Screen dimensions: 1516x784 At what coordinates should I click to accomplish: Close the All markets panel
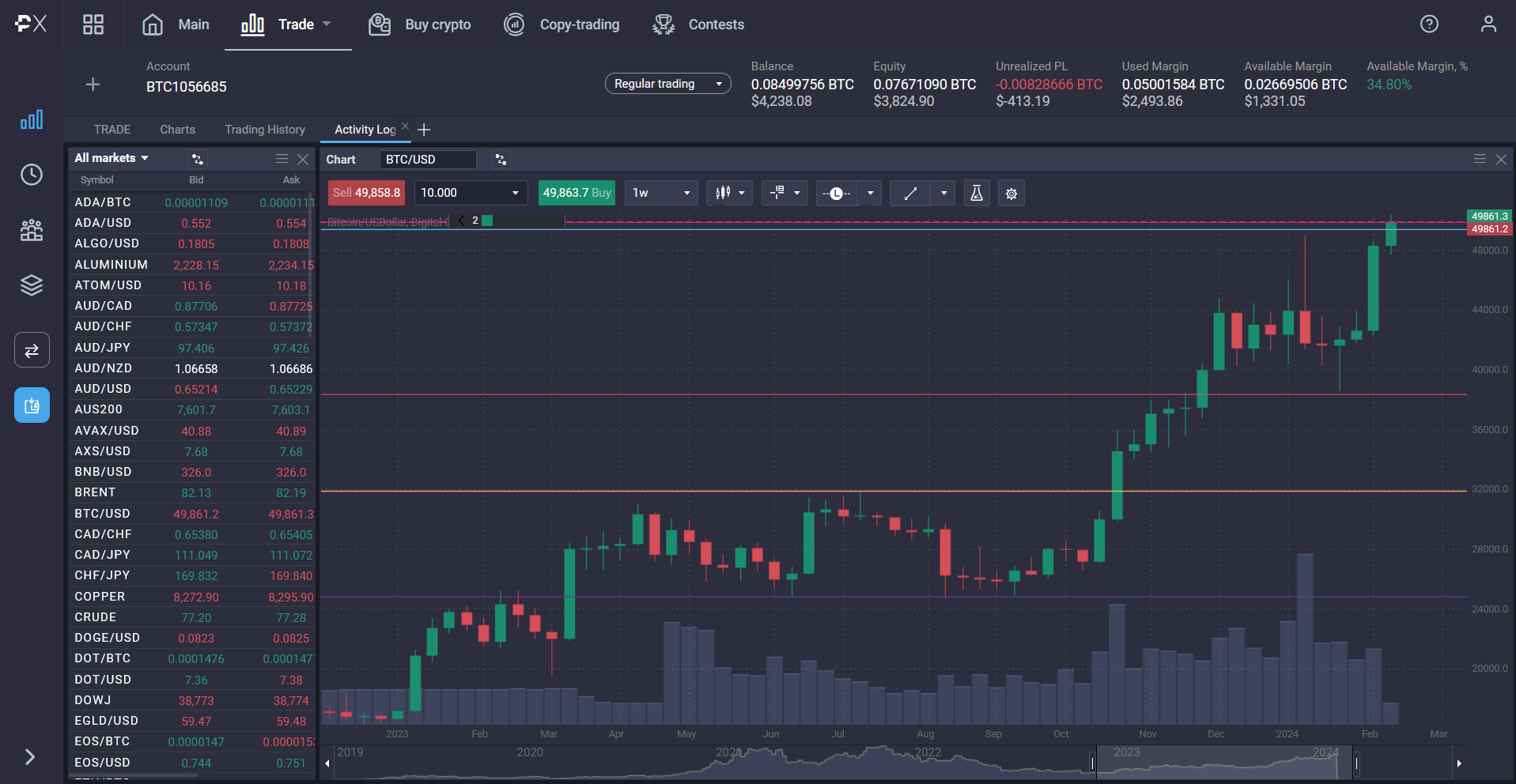point(303,159)
